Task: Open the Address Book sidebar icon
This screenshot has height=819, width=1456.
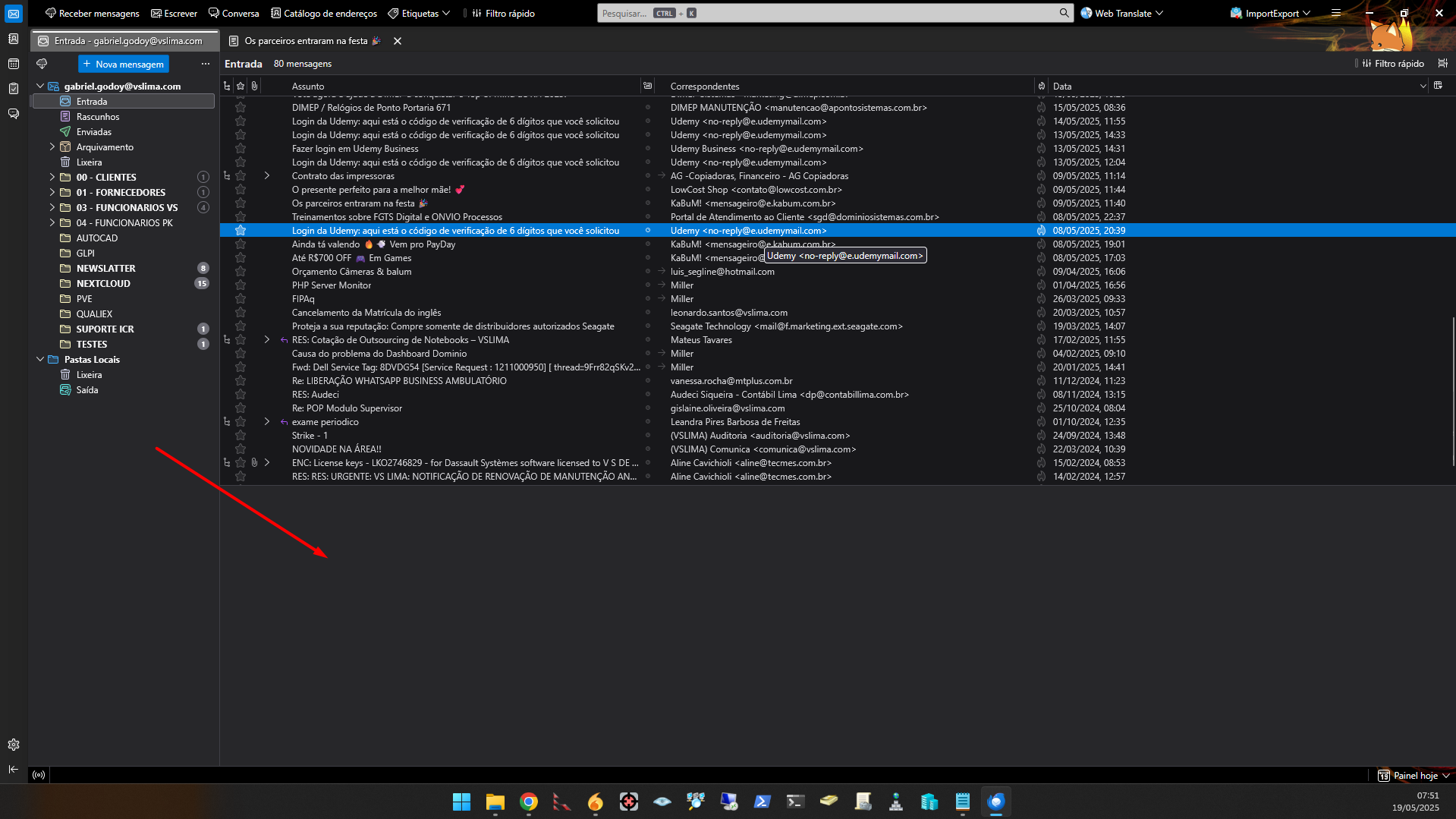Action: point(14,39)
